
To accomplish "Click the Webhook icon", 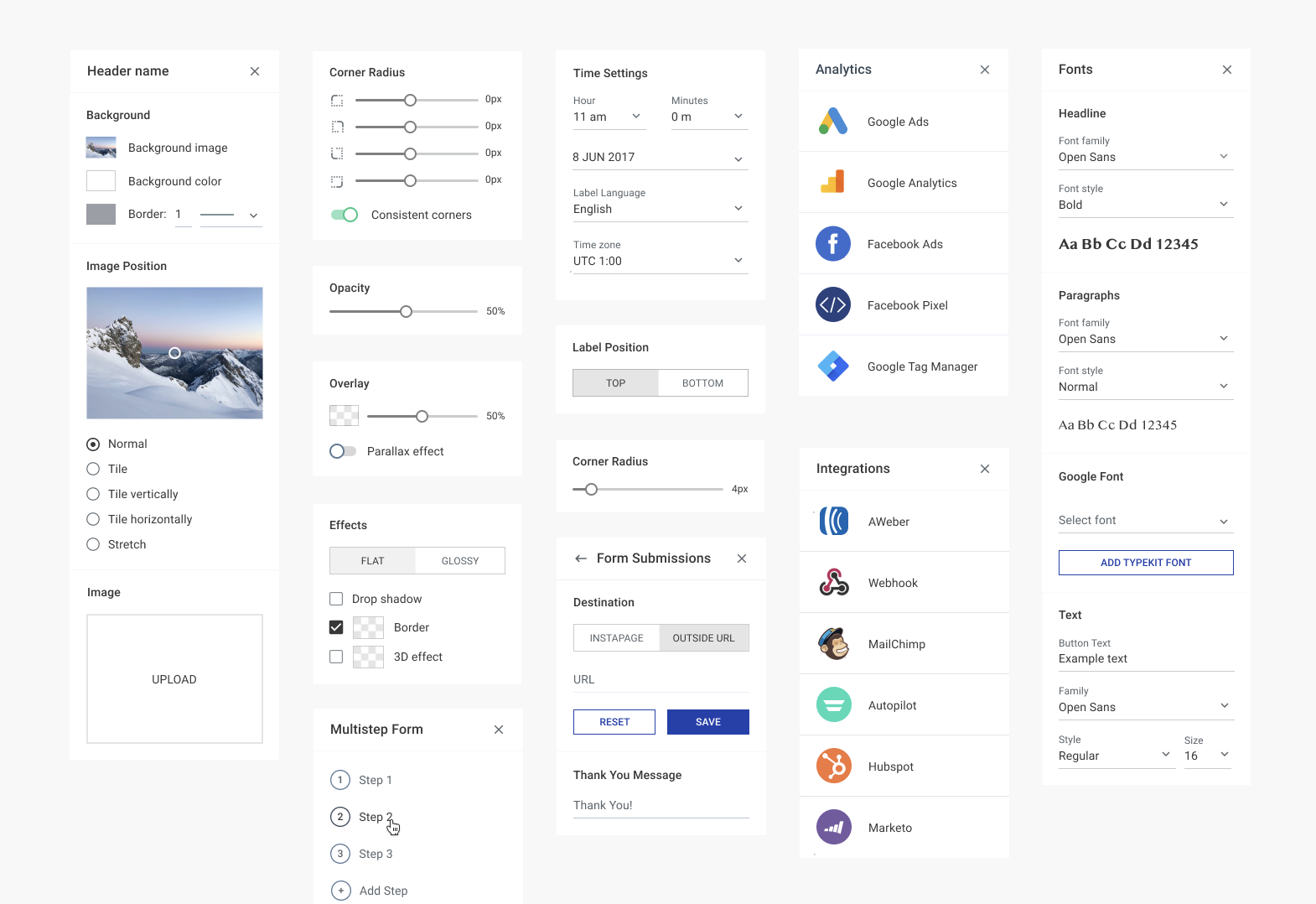I will pyautogui.click(x=834, y=583).
